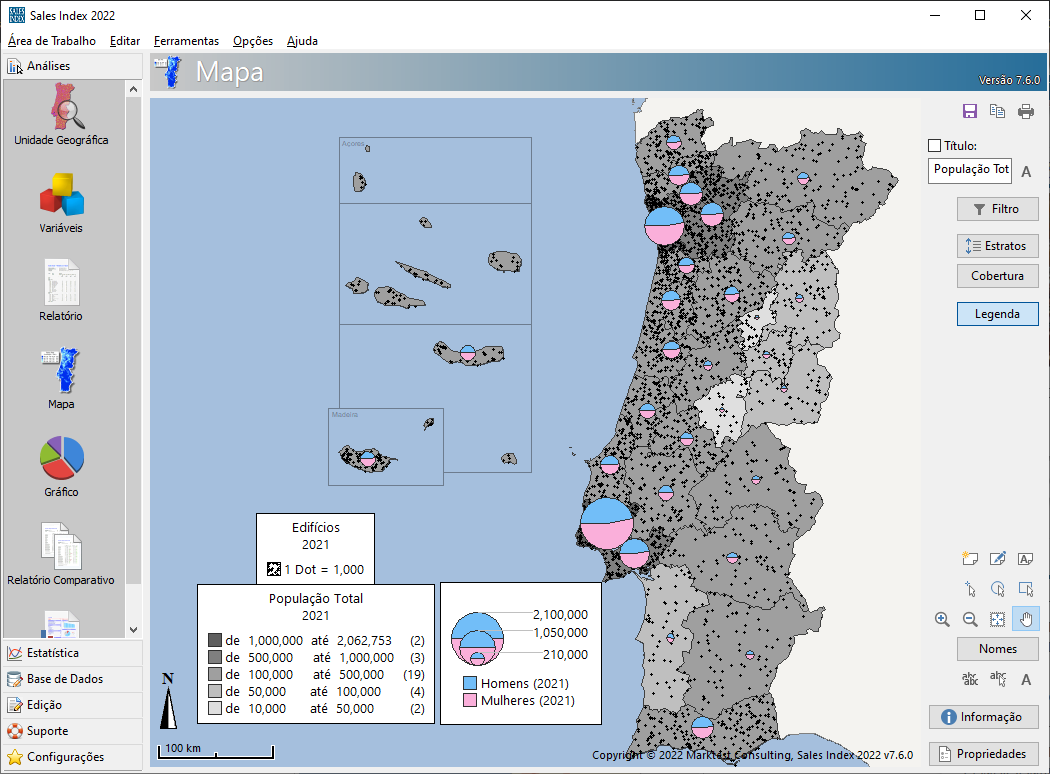Click the print map icon

[x=1026, y=112]
